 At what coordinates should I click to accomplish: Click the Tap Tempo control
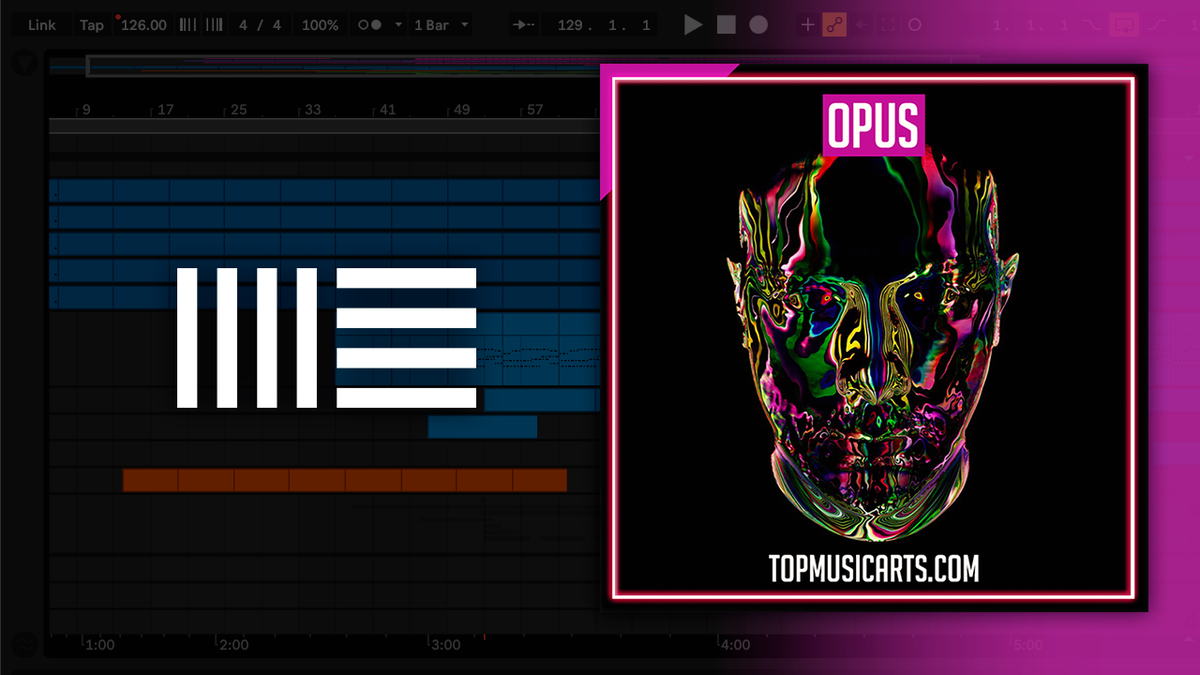[92, 24]
